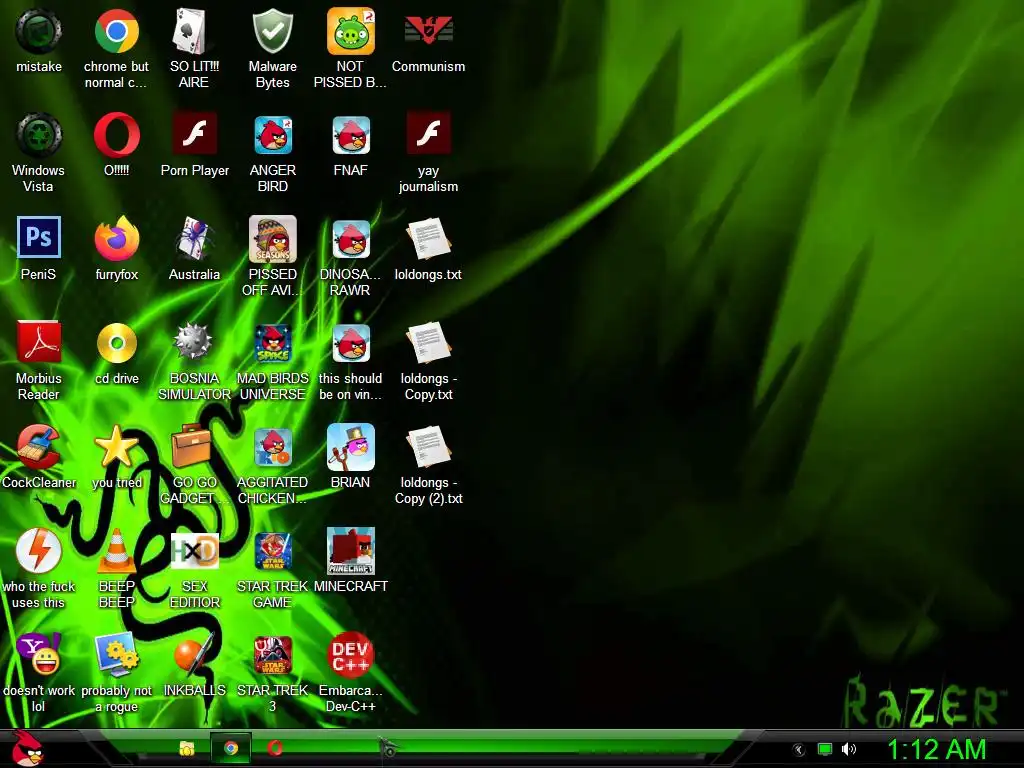The image size is (1024, 768).
Task: Open the 'SO LIT!!! AIRE' solitaire icon
Action: pos(194,31)
